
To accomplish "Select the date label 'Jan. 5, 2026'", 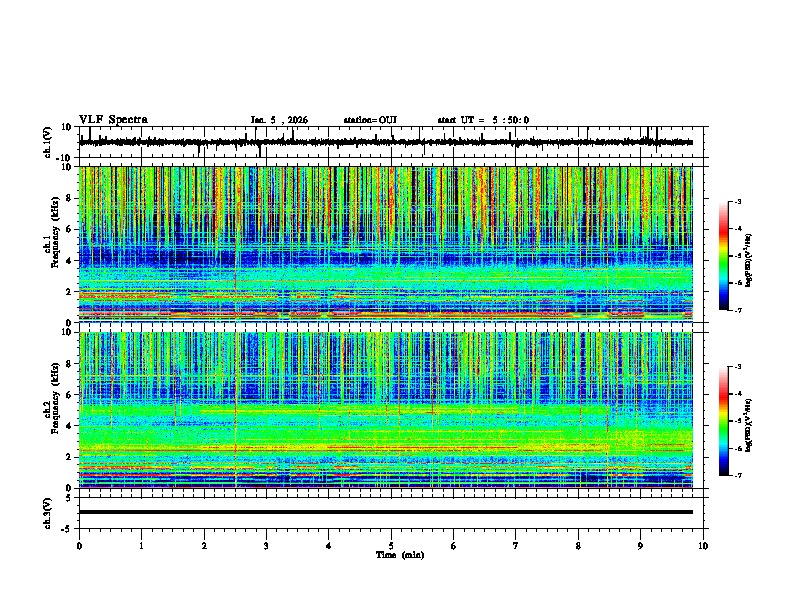I will pos(279,120).
